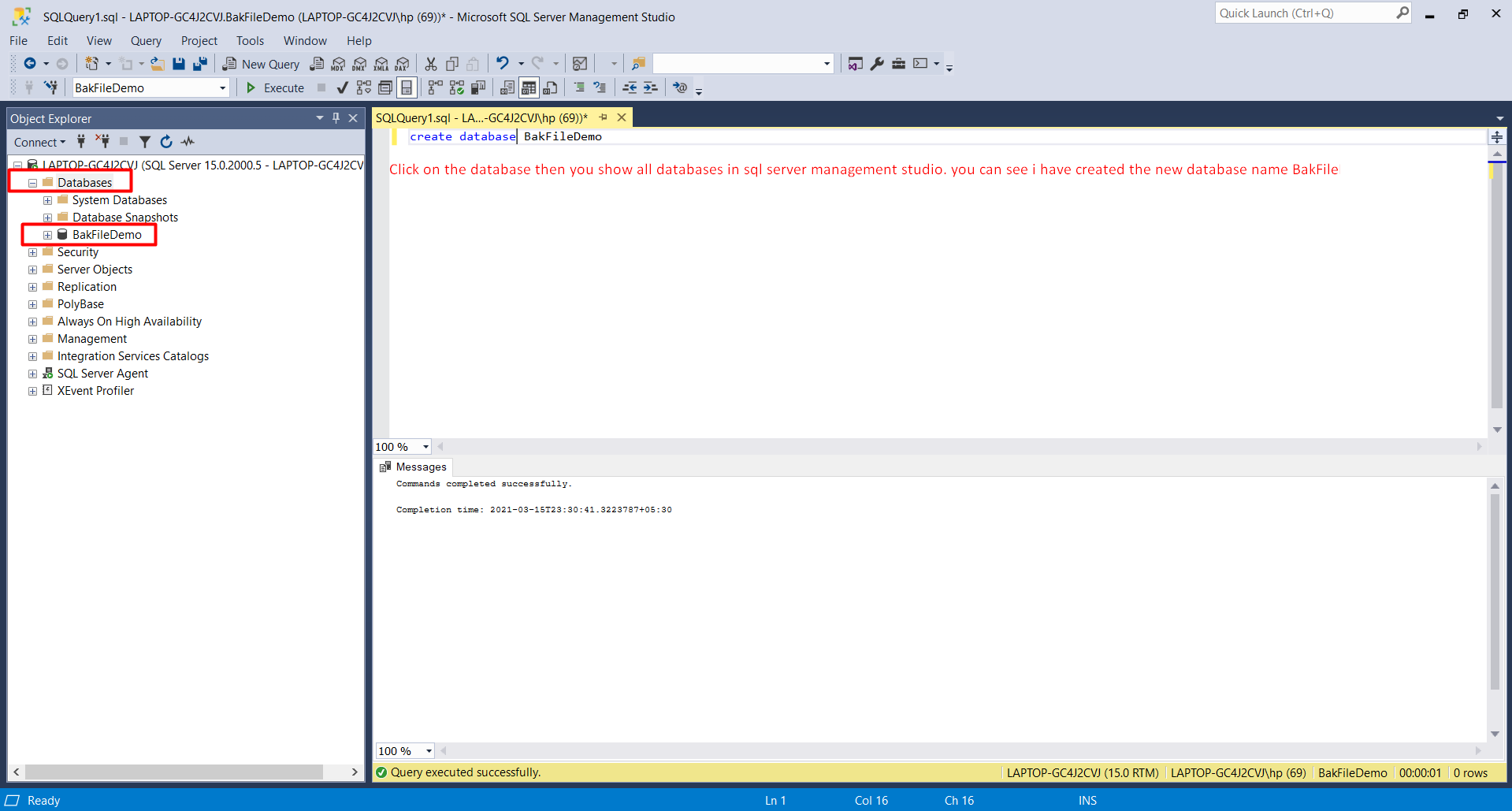Expand the Server Objects node
Screen dimensions: 1512x811
point(32,270)
